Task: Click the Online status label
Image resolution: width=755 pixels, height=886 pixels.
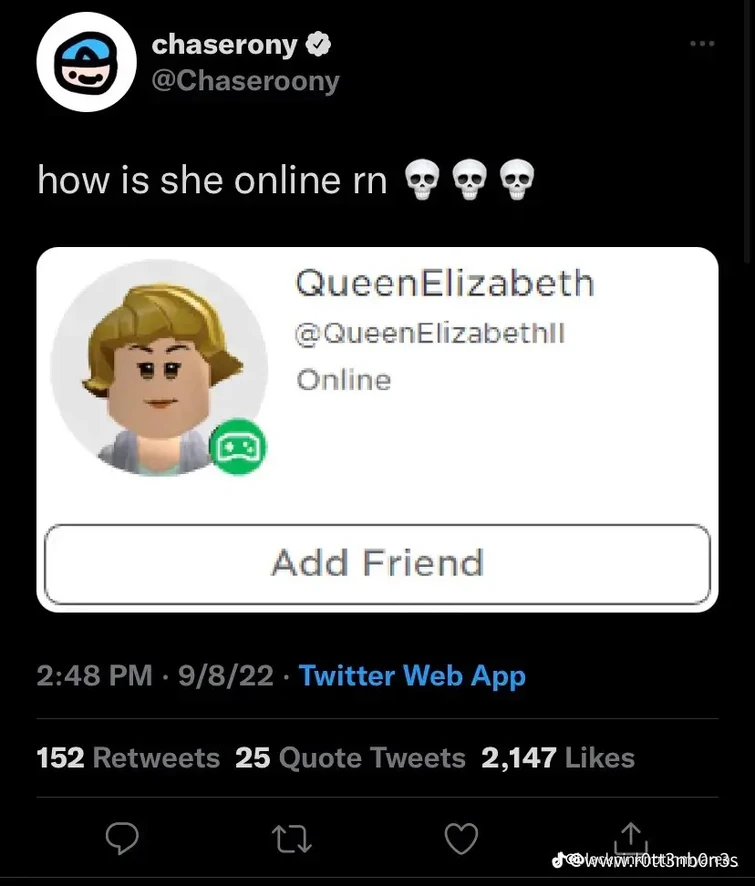Action: coord(342,380)
